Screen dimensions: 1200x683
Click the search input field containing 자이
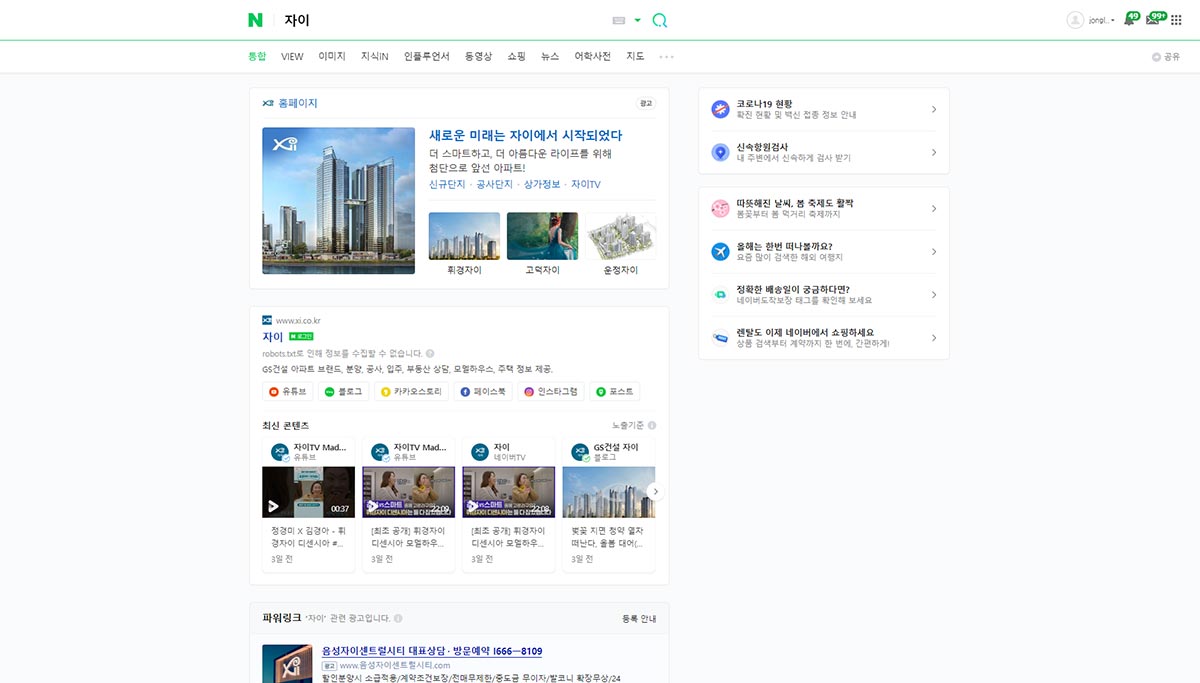440,20
